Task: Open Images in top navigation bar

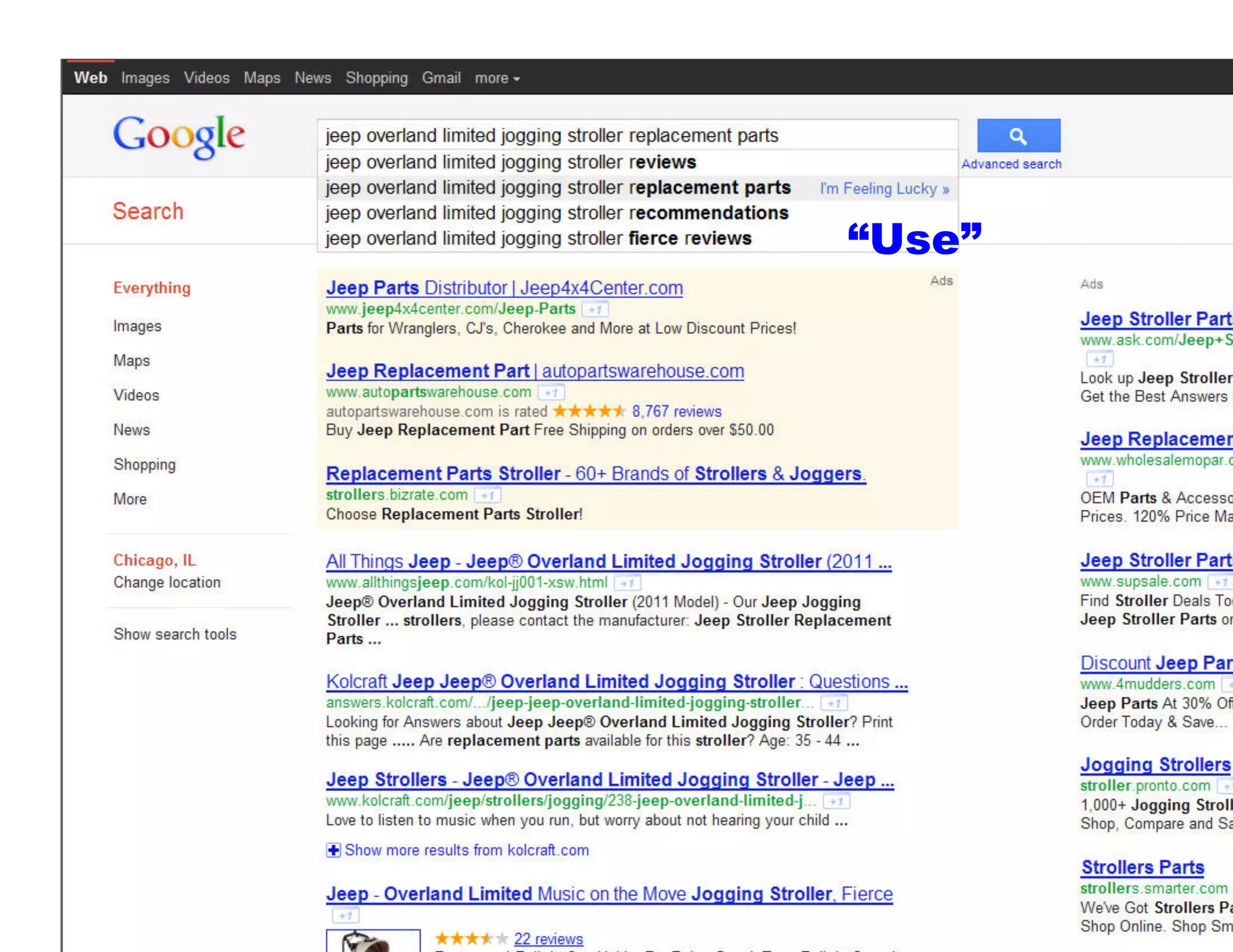Action: coord(145,78)
